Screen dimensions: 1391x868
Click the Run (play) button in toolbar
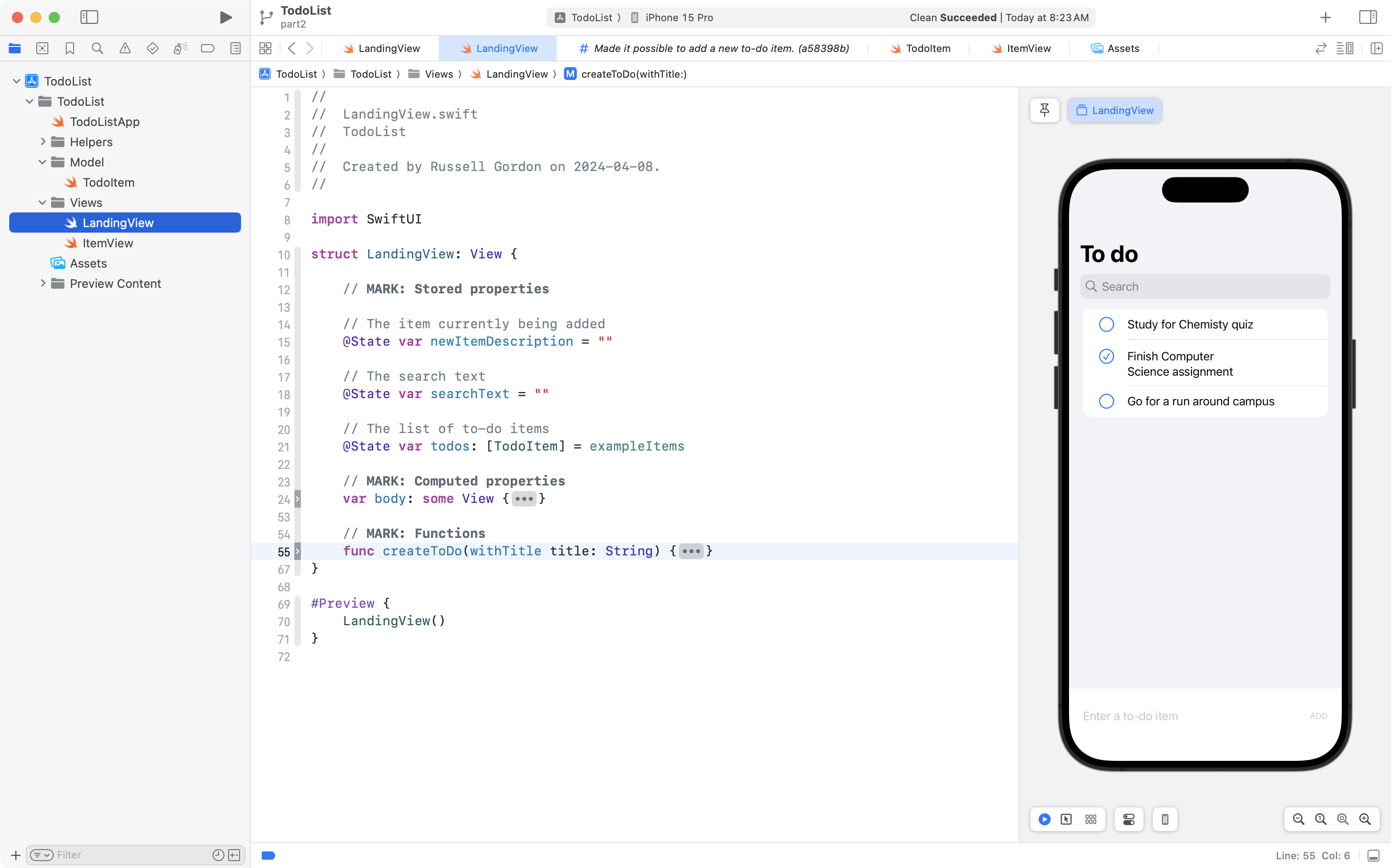point(226,17)
